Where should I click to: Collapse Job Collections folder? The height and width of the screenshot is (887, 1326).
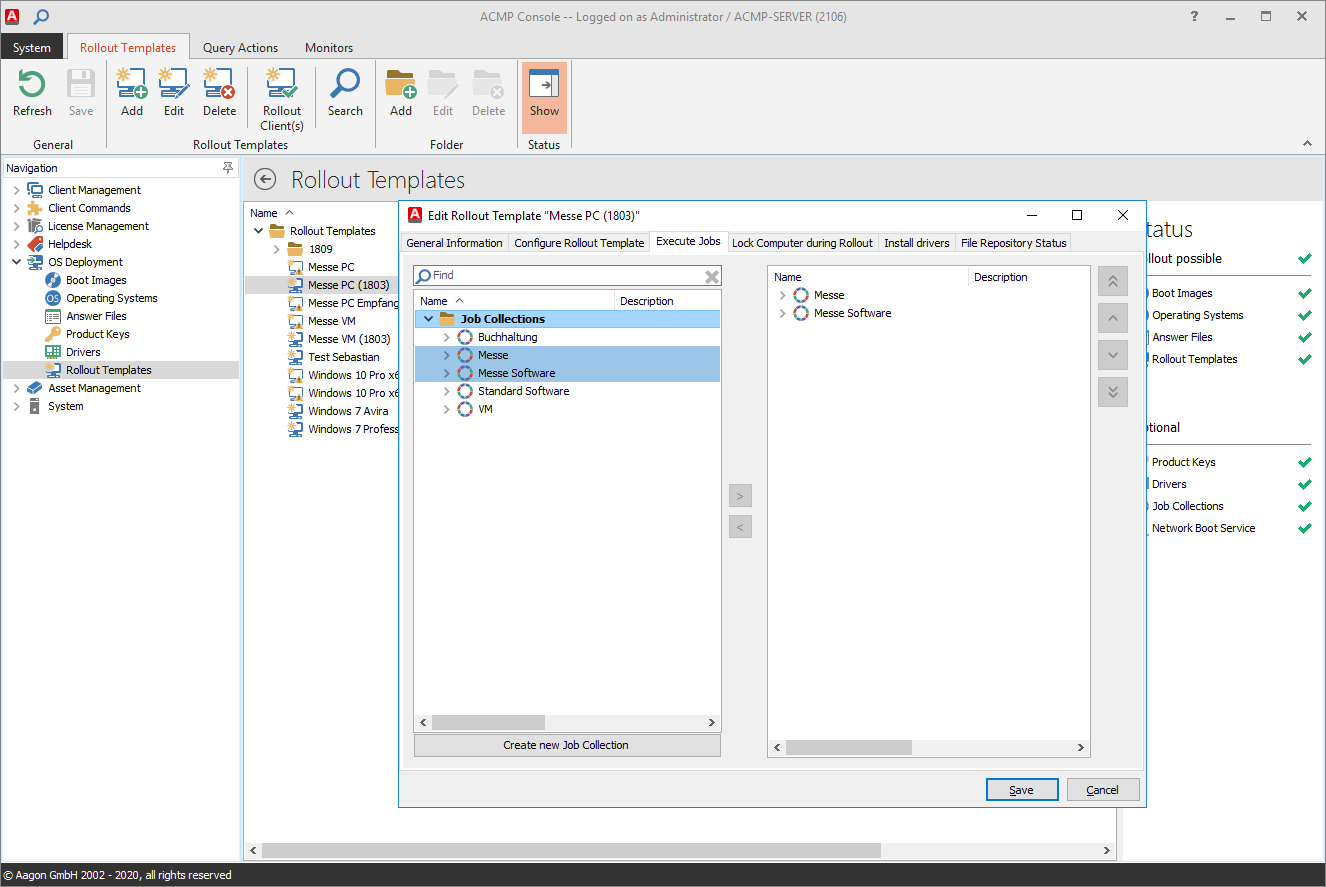pyautogui.click(x=428, y=319)
